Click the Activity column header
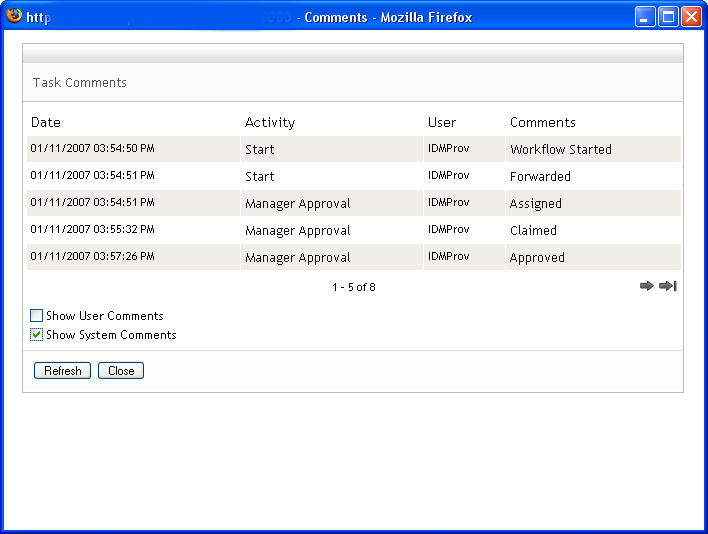Image resolution: width=708 pixels, height=534 pixels. (x=270, y=122)
